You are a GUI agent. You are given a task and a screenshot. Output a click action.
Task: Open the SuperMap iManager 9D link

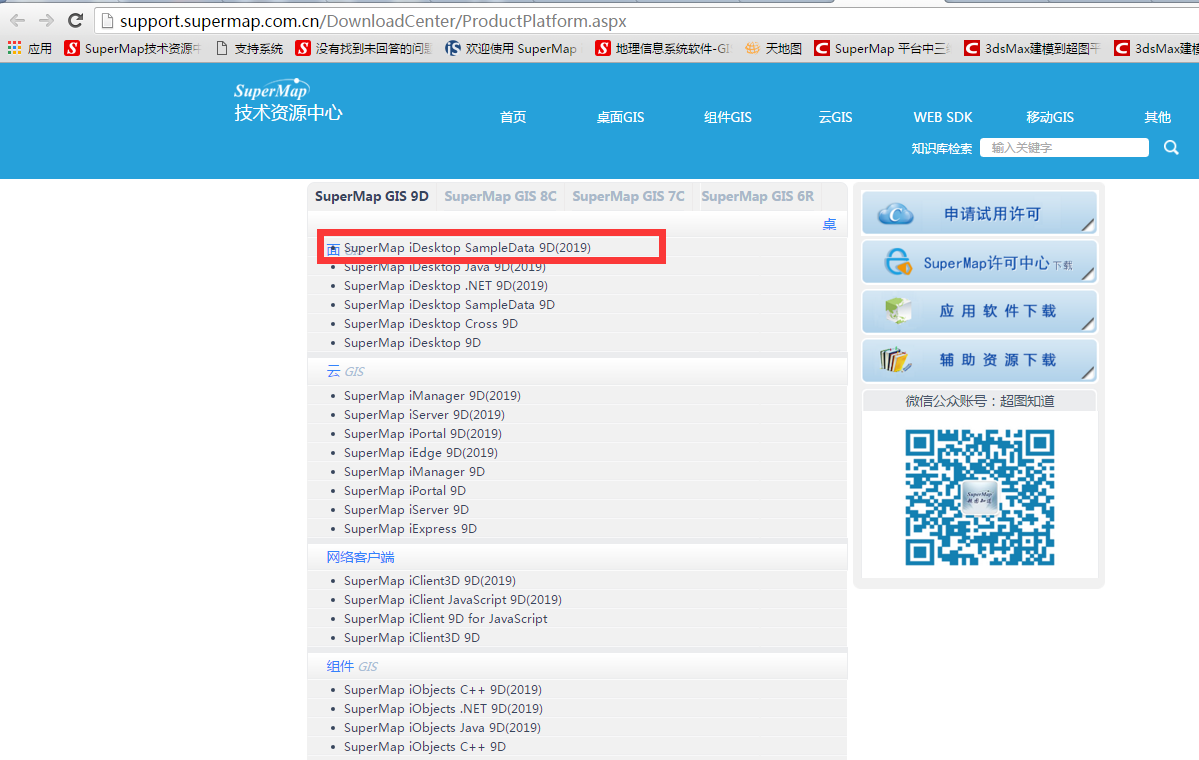(x=414, y=472)
